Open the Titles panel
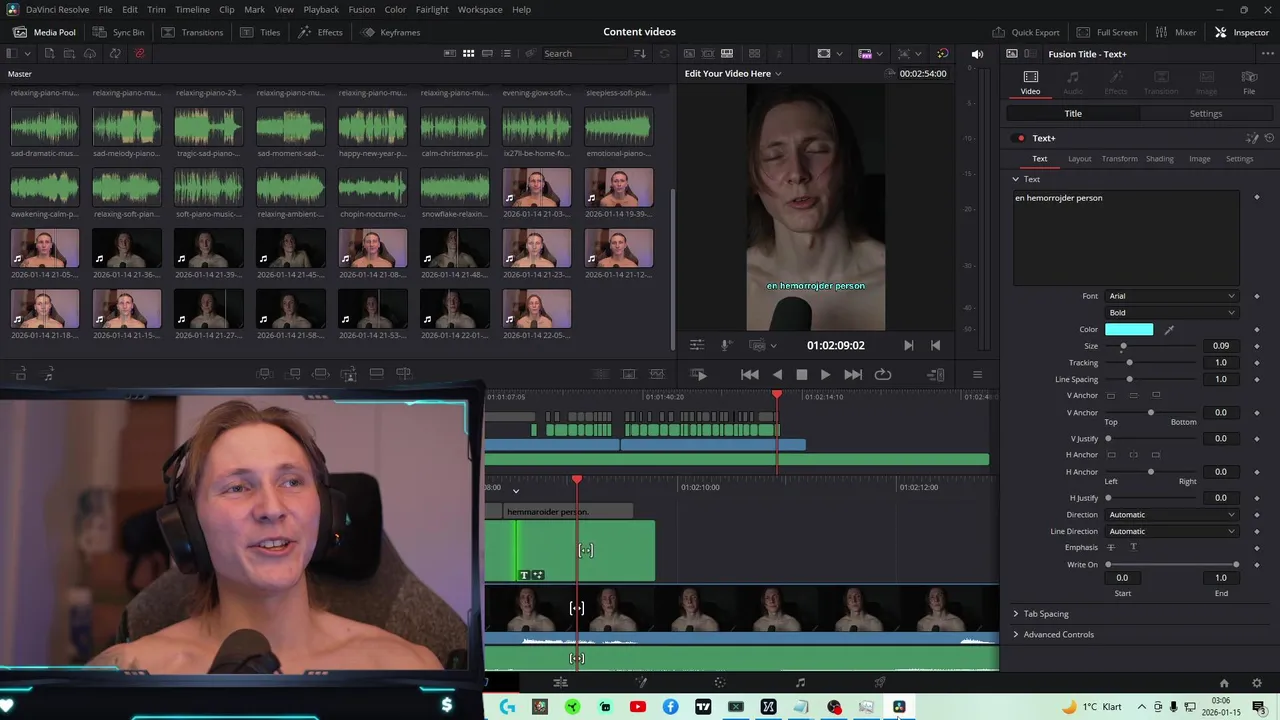Screen dimensions: 1280x720 [261, 32]
